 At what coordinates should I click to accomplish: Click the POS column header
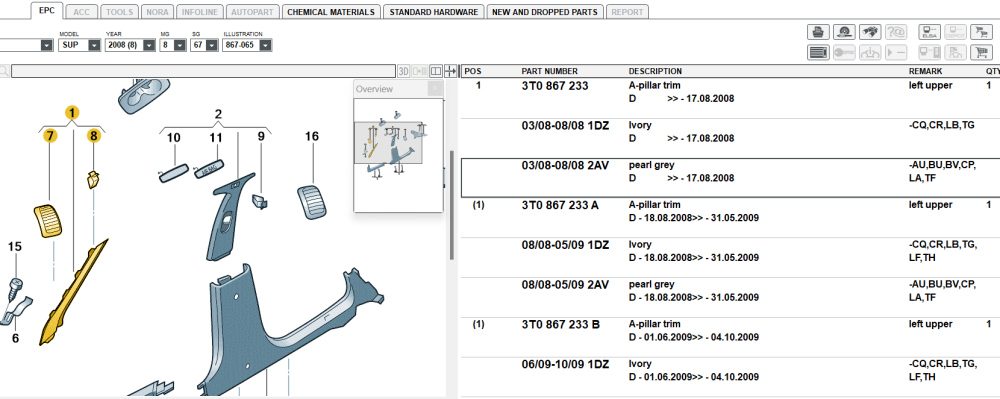pyautogui.click(x=473, y=71)
